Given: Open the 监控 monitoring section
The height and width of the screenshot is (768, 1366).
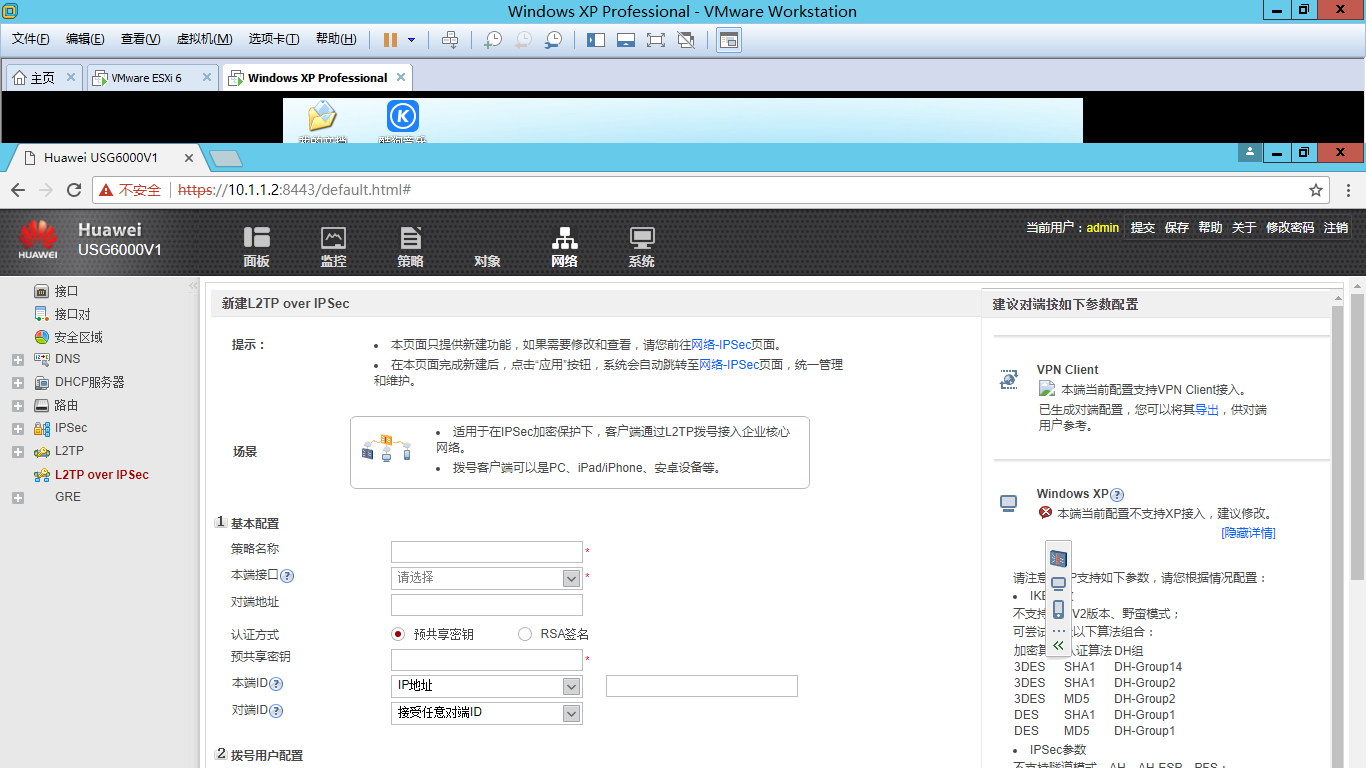Looking at the screenshot, I should coord(333,246).
